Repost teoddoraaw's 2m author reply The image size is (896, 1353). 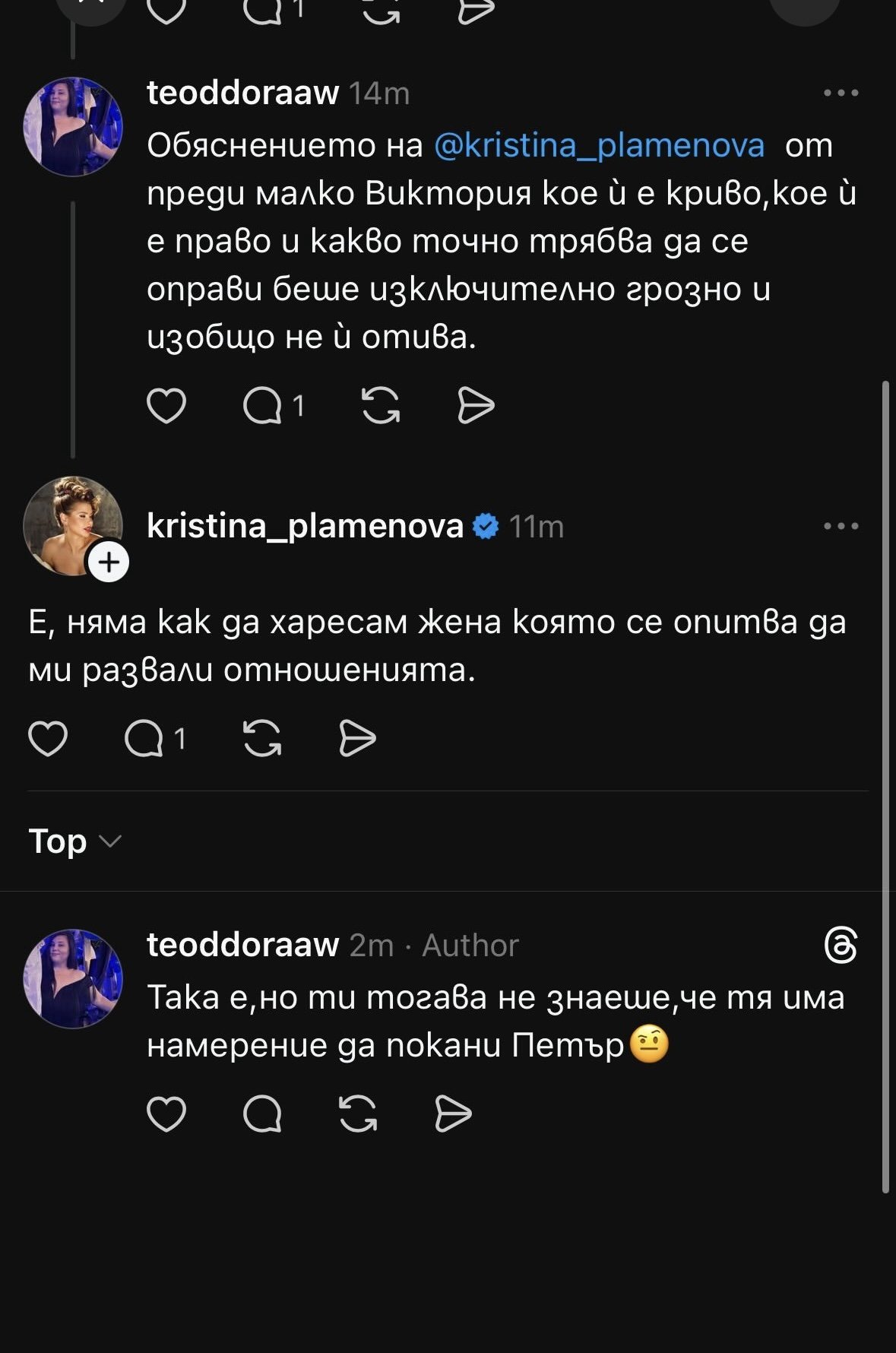358,1115
